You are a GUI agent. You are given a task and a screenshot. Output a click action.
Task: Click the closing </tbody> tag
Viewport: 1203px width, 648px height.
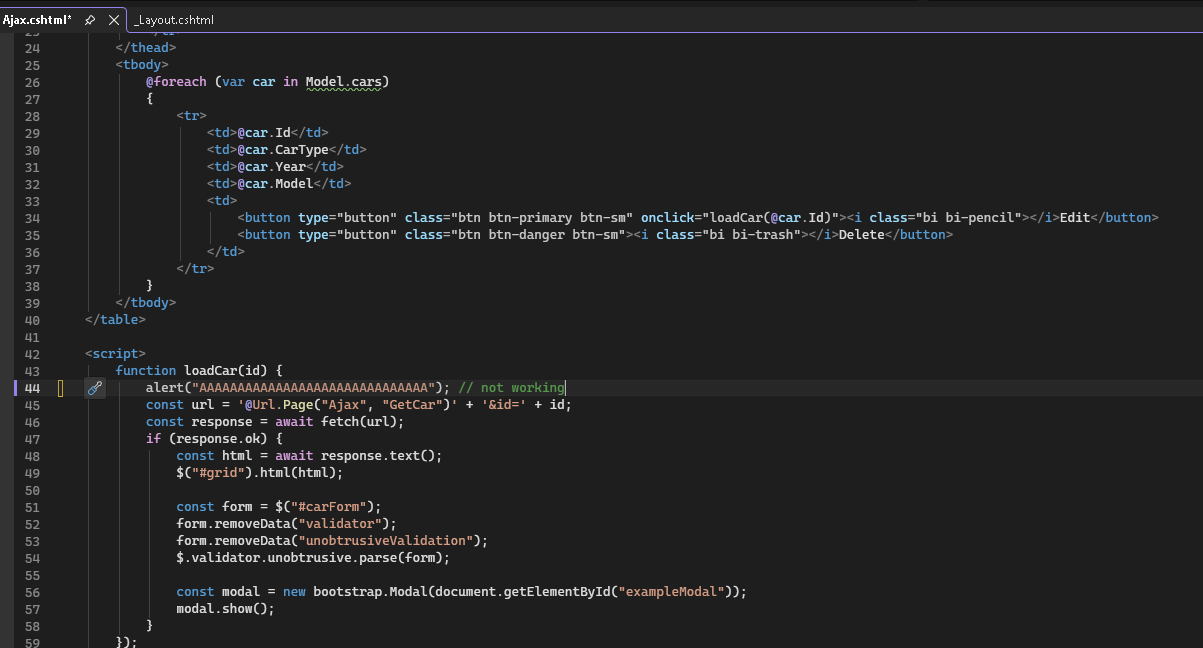(x=146, y=303)
